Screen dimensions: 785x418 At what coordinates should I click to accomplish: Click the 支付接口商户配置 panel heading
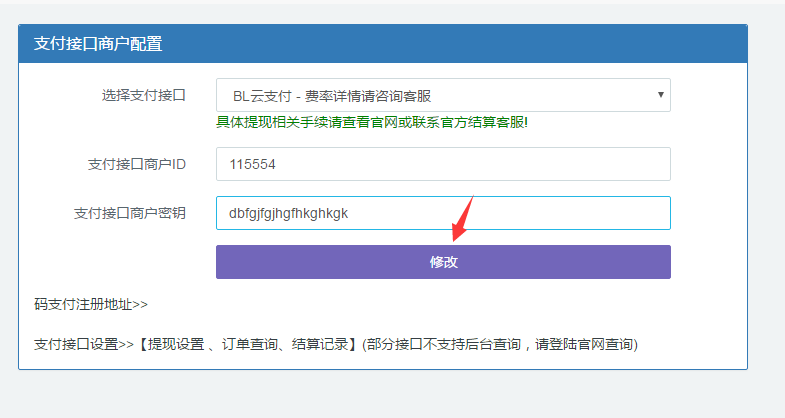[x=98, y=44]
